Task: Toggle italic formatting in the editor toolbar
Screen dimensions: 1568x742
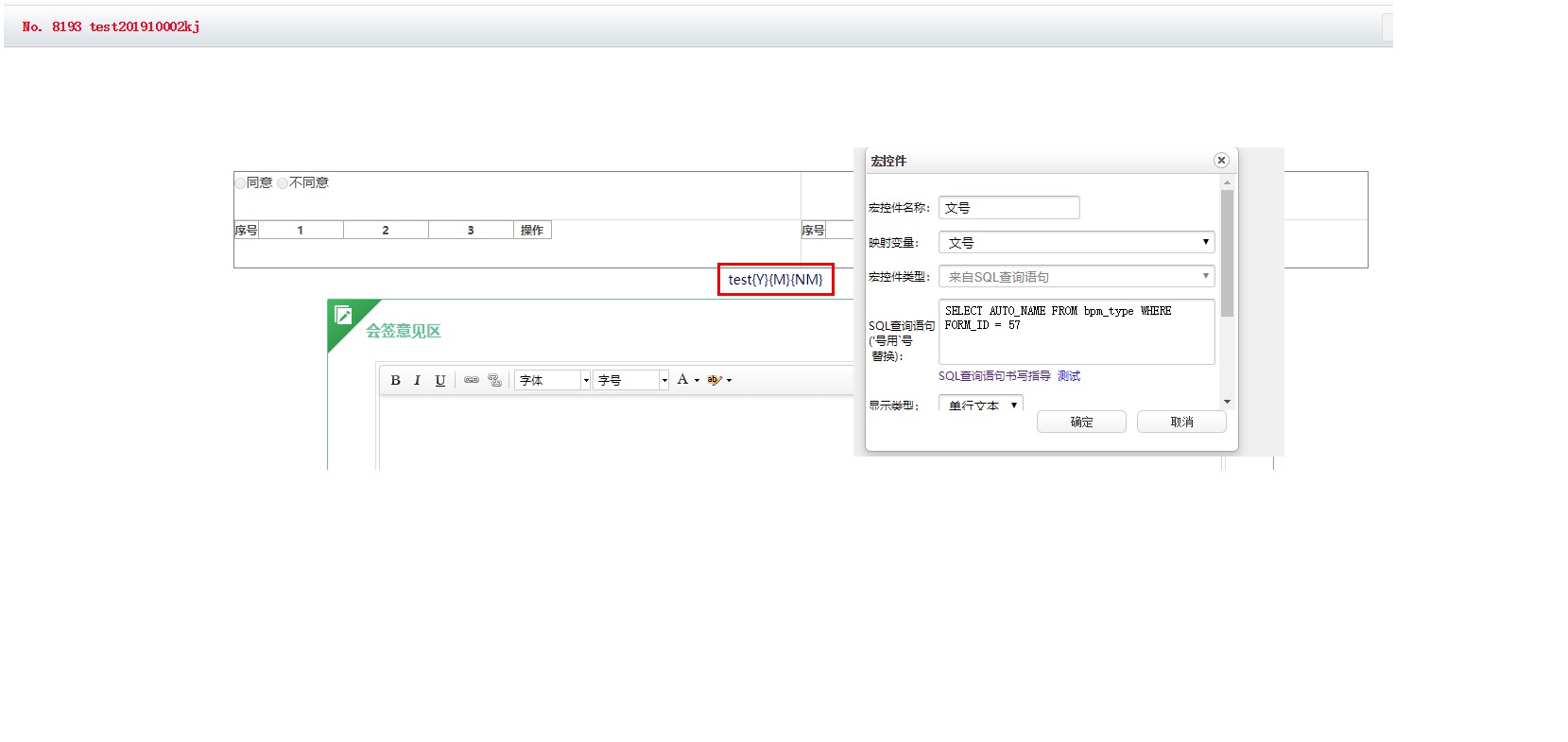Action: coord(417,380)
